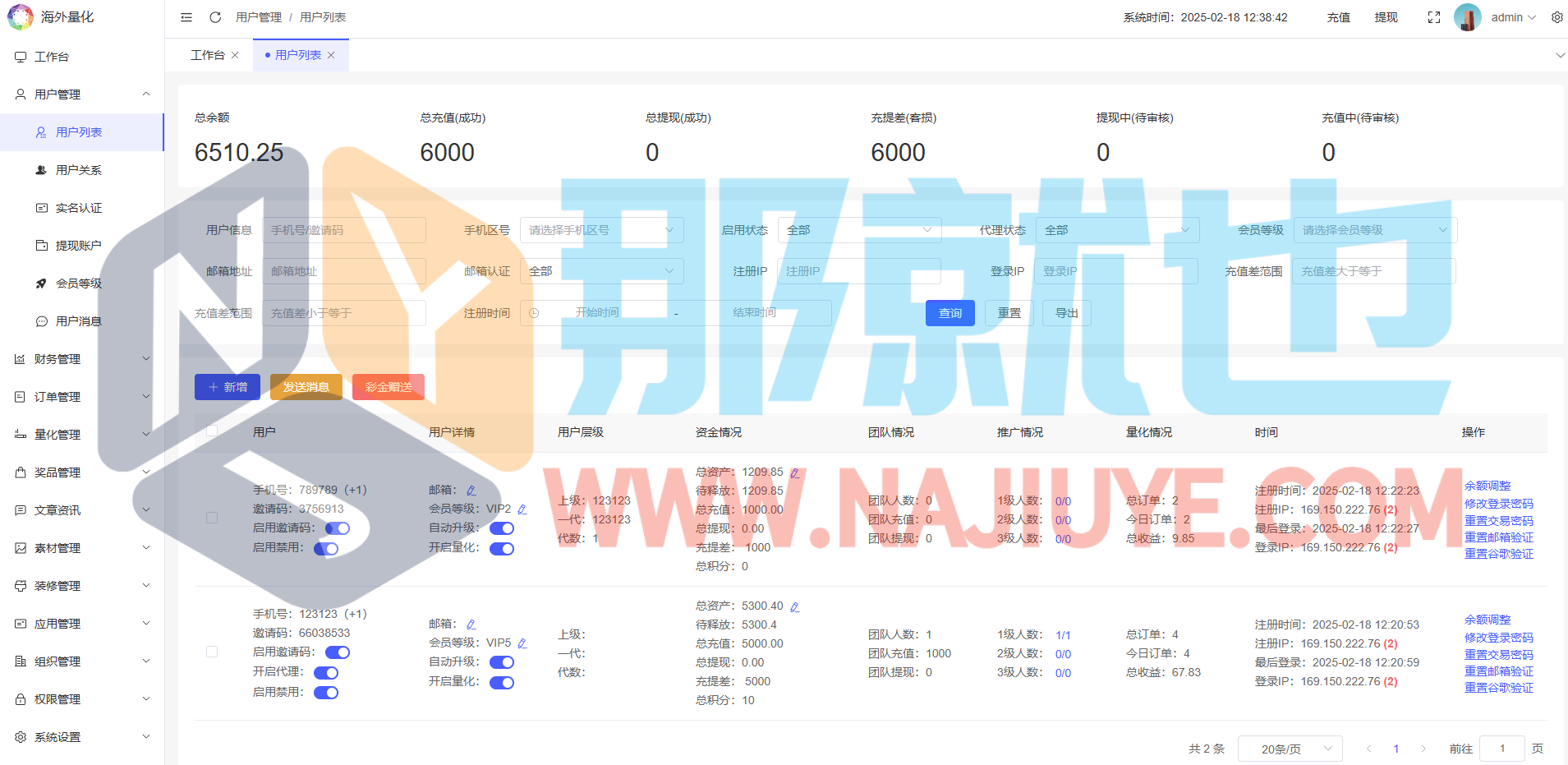Enter fullscreen mode via expand icon
This screenshot has height=765, width=1568.
1434,17
